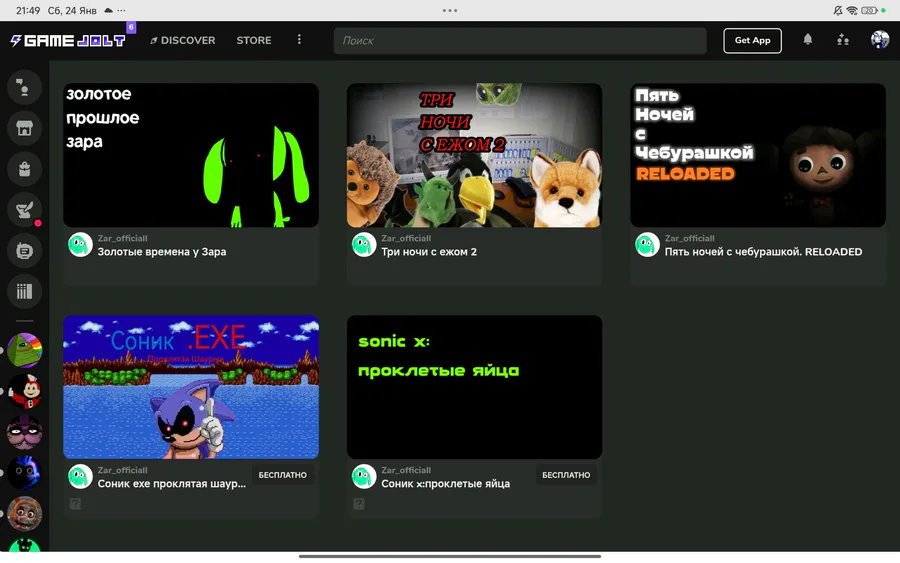Click Zar_officiall avatar on Три ночи card
The image size is (900, 563).
click(364, 245)
